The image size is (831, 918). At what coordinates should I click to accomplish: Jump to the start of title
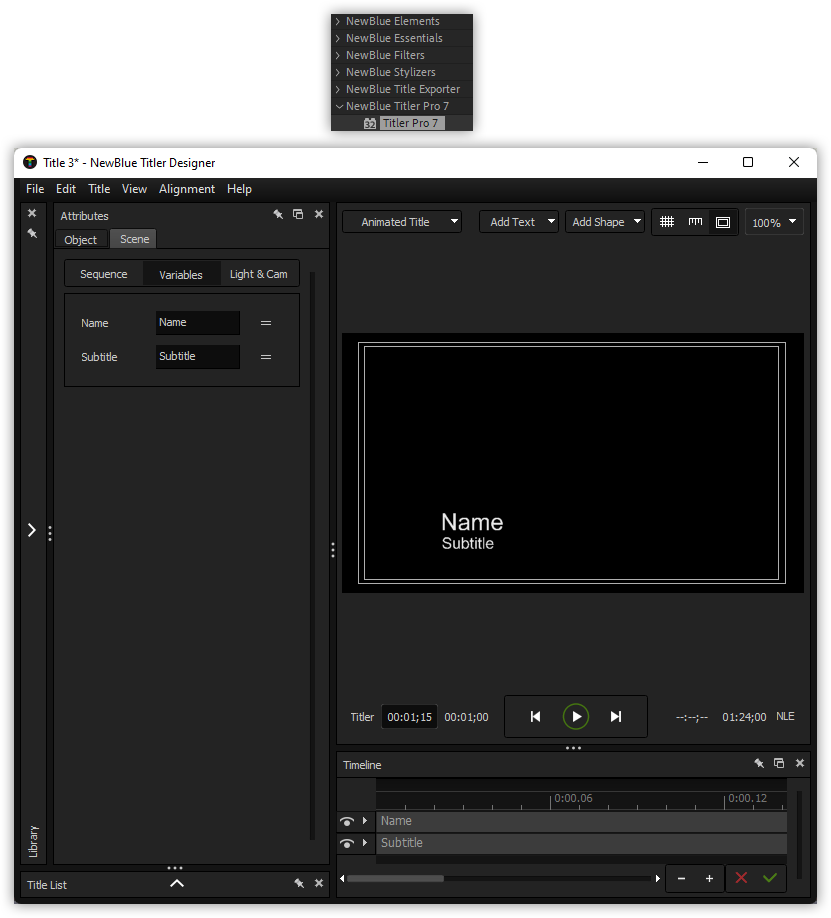click(535, 717)
